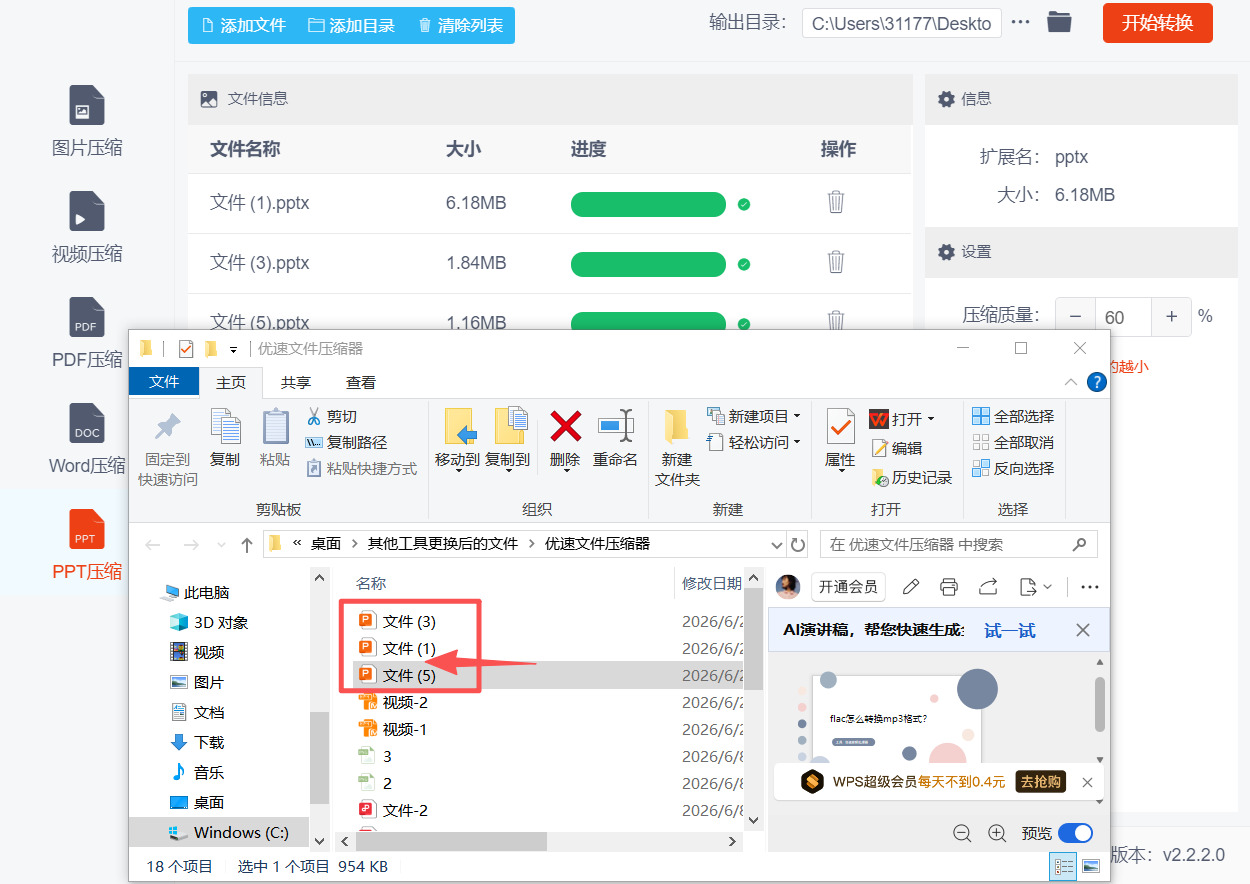Image resolution: width=1250 pixels, height=884 pixels.
Task: Increase compression quality with plus button
Action: pos(1172,316)
